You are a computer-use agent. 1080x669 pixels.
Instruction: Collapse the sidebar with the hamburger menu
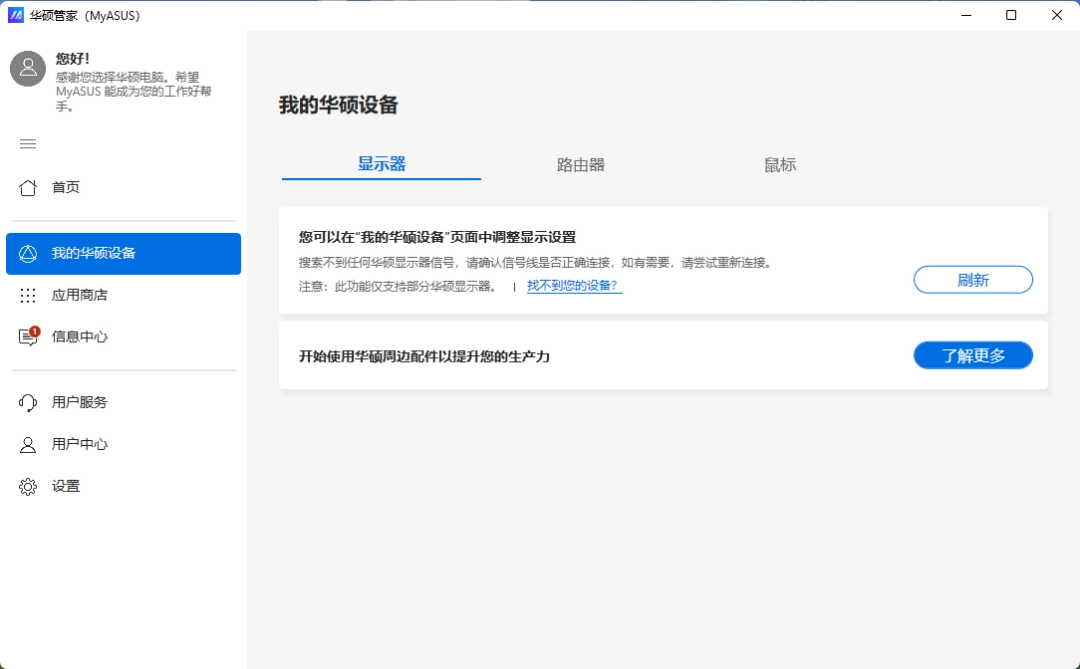pos(27,144)
